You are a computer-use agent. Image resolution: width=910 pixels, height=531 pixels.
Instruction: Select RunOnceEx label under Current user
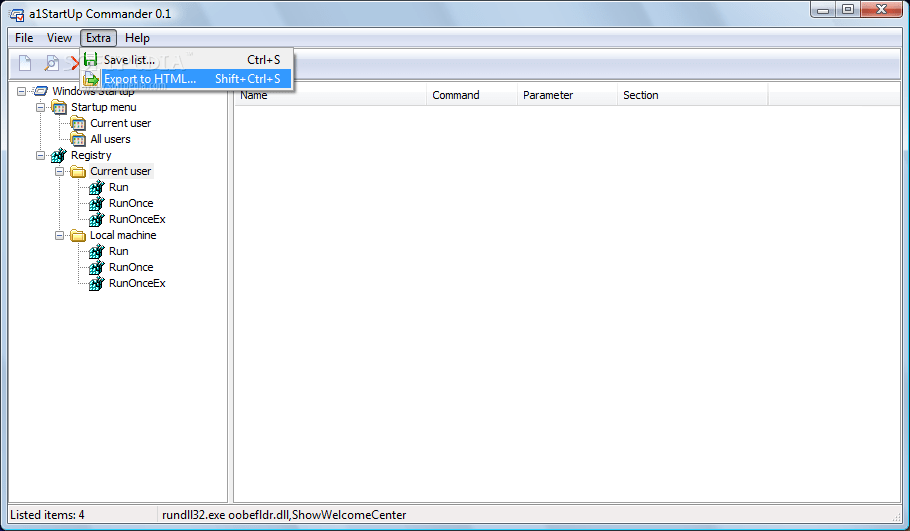pos(138,219)
